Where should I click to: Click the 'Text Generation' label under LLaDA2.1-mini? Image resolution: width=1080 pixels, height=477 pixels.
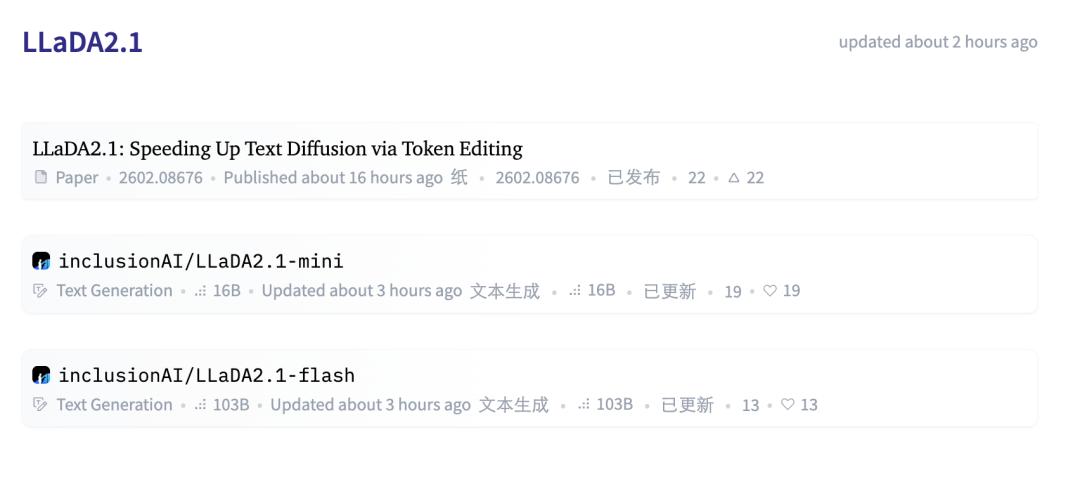[114, 291]
